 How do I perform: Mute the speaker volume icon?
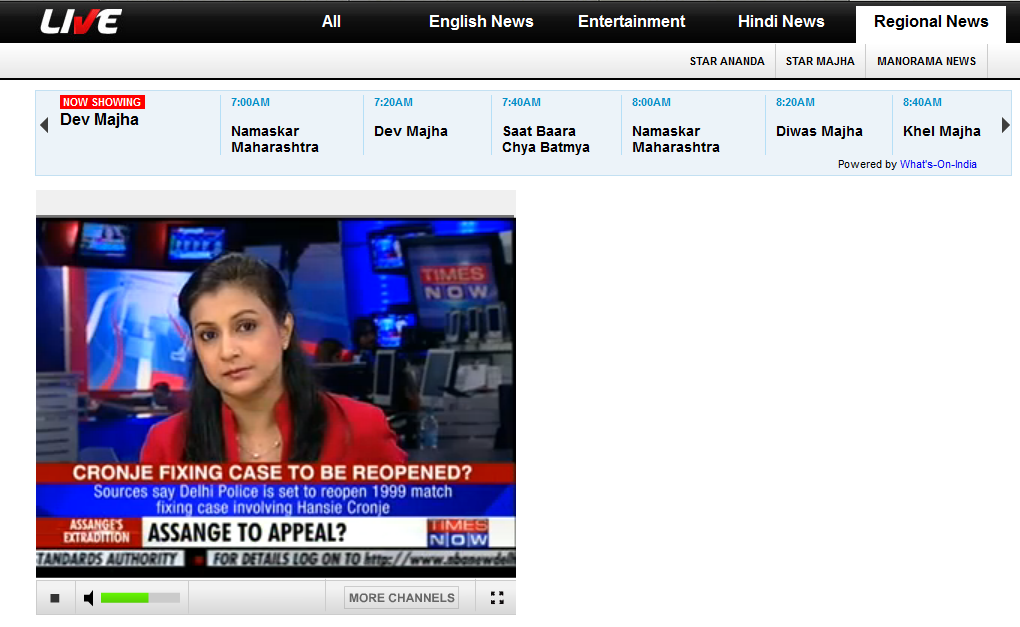click(88, 598)
